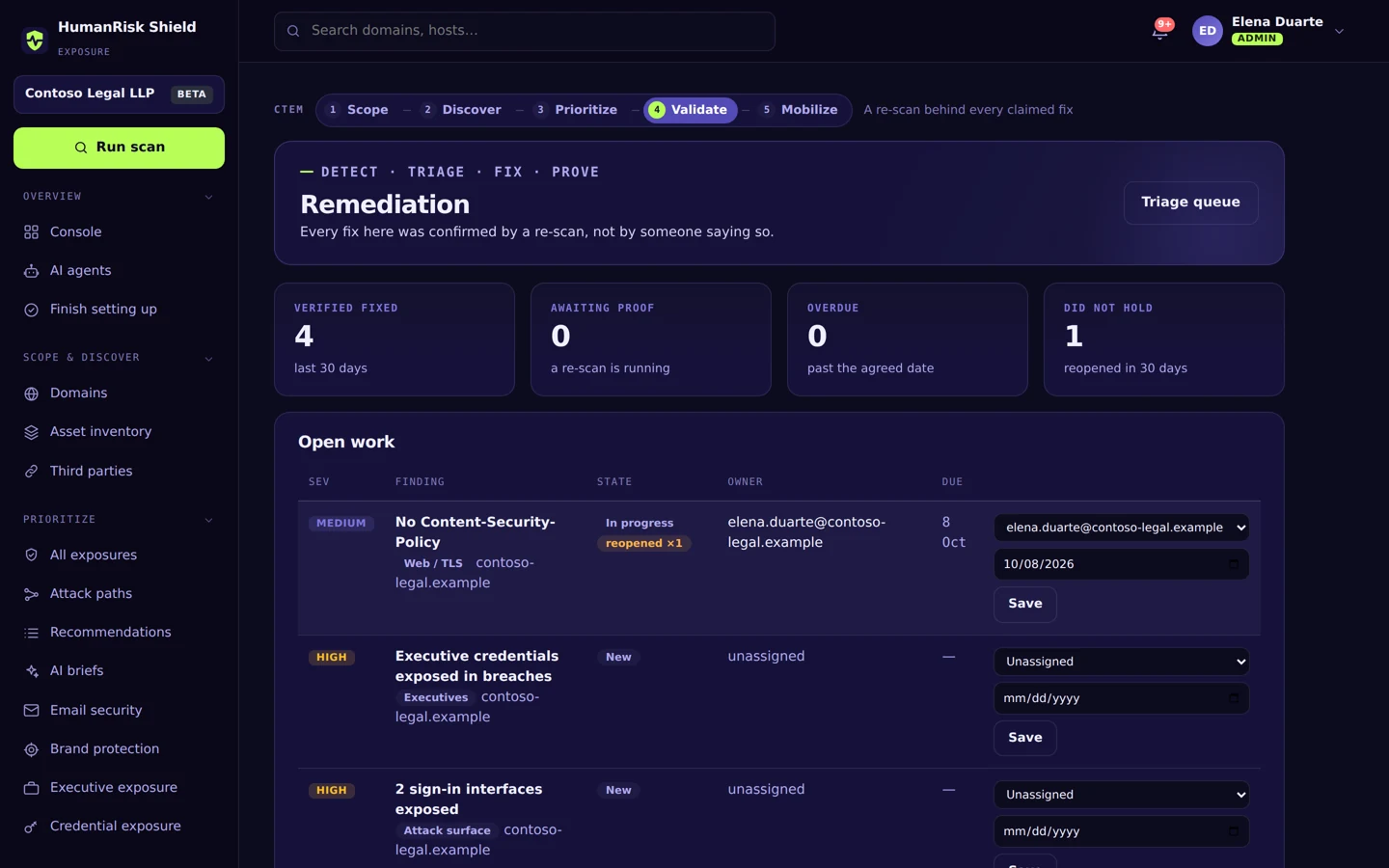The width and height of the screenshot is (1389, 868).
Task: Click the Verified Fixed stat card
Action: pyautogui.click(x=395, y=339)
